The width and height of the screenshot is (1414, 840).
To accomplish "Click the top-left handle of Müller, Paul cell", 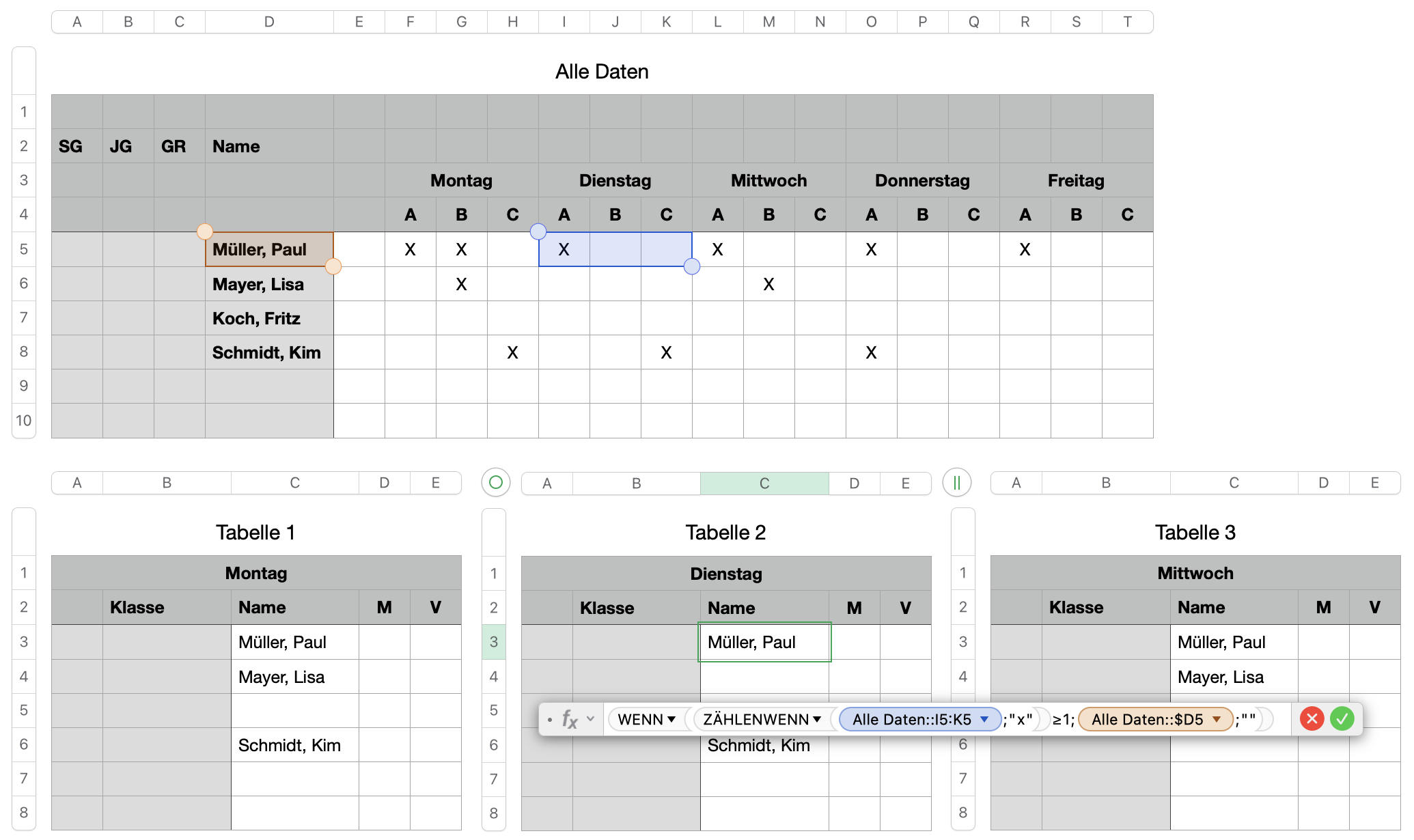I will click(x=204, y=232).
